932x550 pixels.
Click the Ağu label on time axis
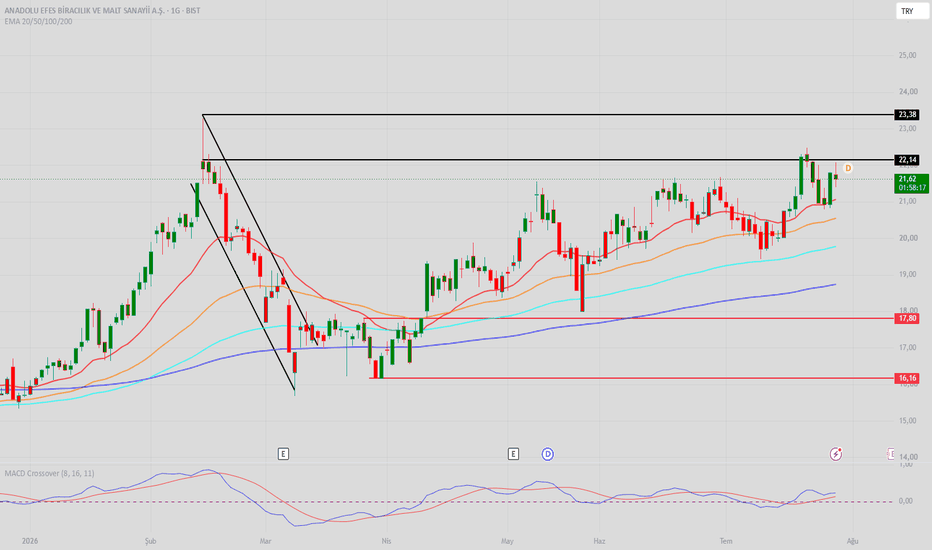click(852, 541)
